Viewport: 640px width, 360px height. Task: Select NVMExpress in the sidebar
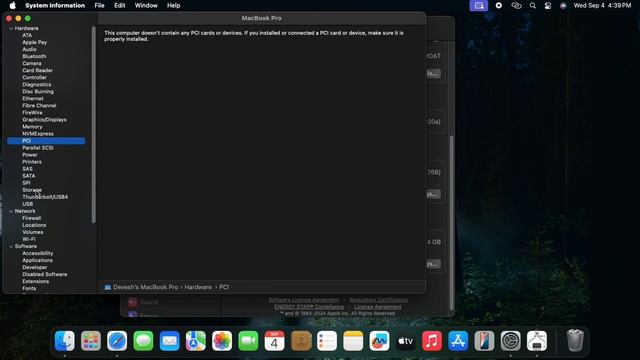(x=38, y=134)
